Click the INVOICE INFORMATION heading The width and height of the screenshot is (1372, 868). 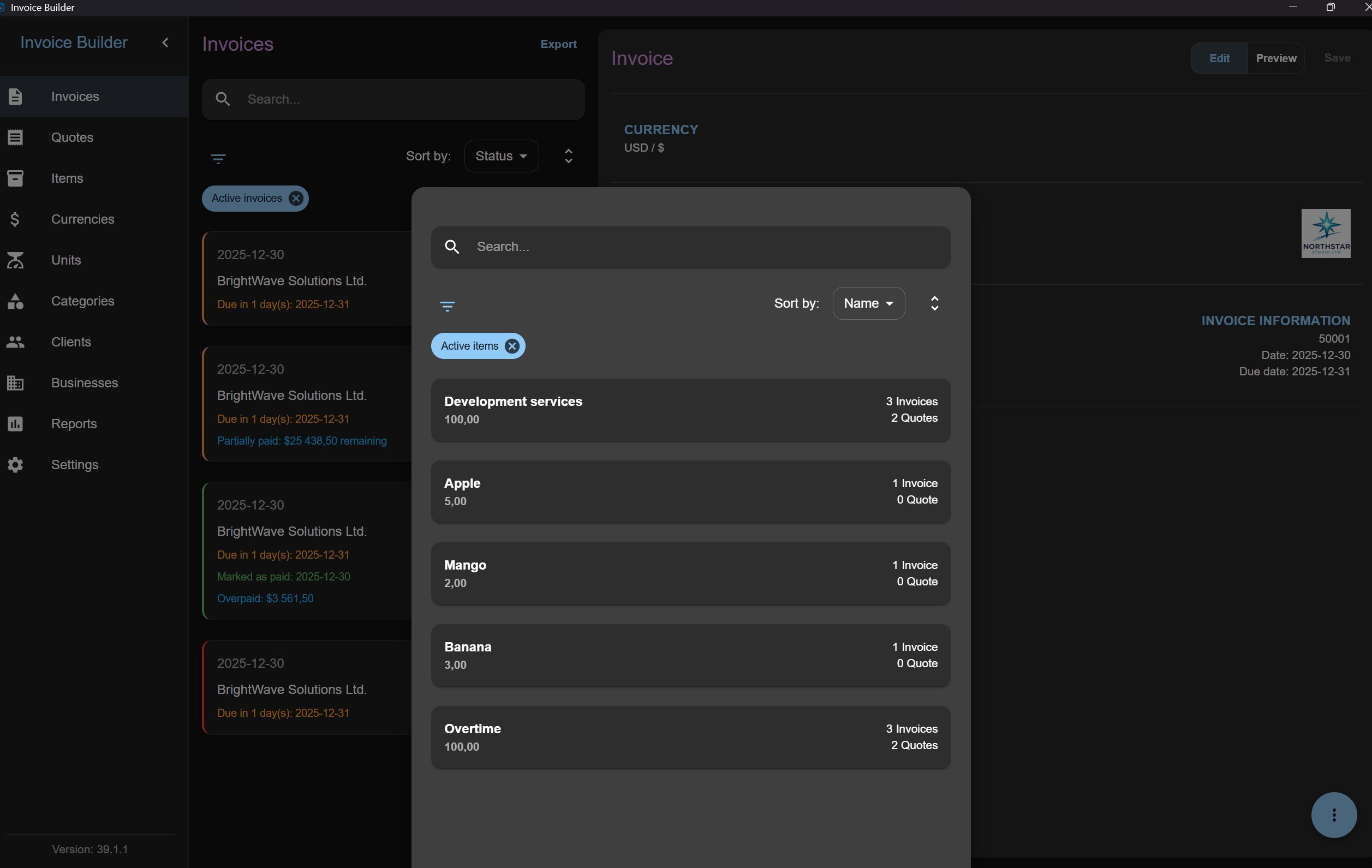click(1275, 321)
